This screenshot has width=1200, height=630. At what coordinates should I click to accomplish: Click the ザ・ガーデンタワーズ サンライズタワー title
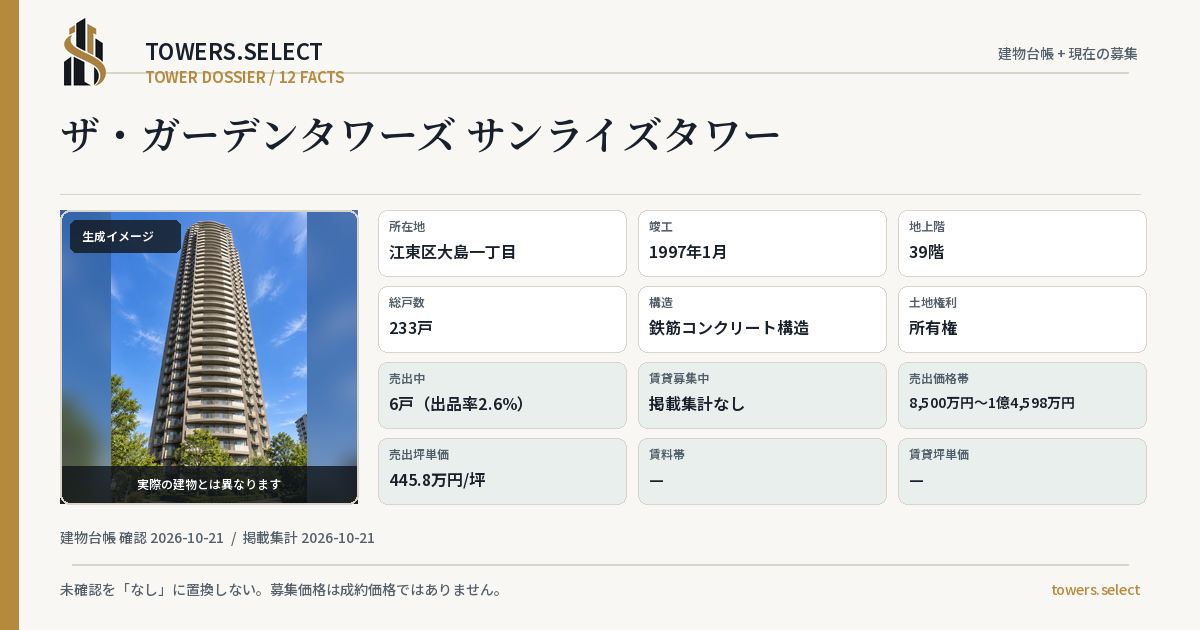point(420,135)
